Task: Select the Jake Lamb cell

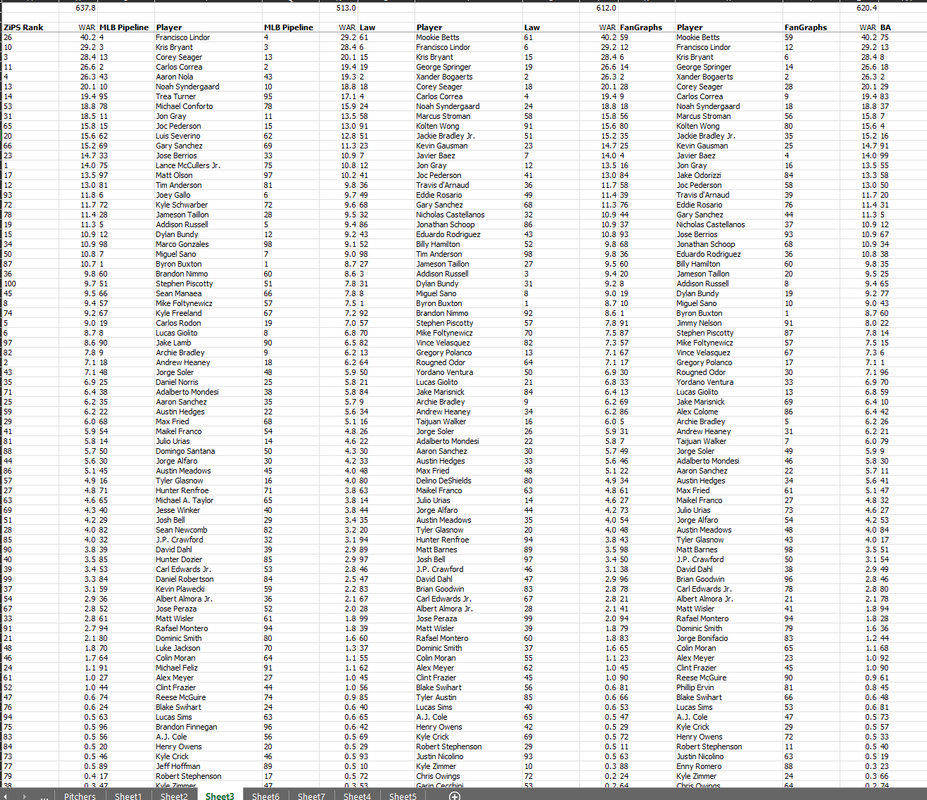Action: [x=208, y=343]
